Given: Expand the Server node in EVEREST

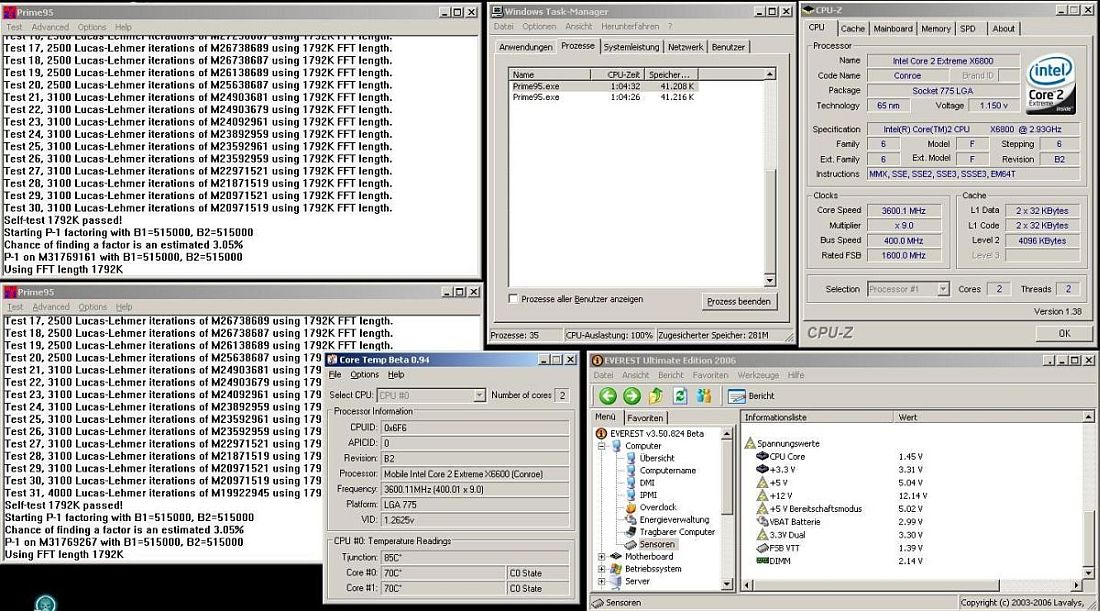Looking at the screenshot, I should (601, 582).
